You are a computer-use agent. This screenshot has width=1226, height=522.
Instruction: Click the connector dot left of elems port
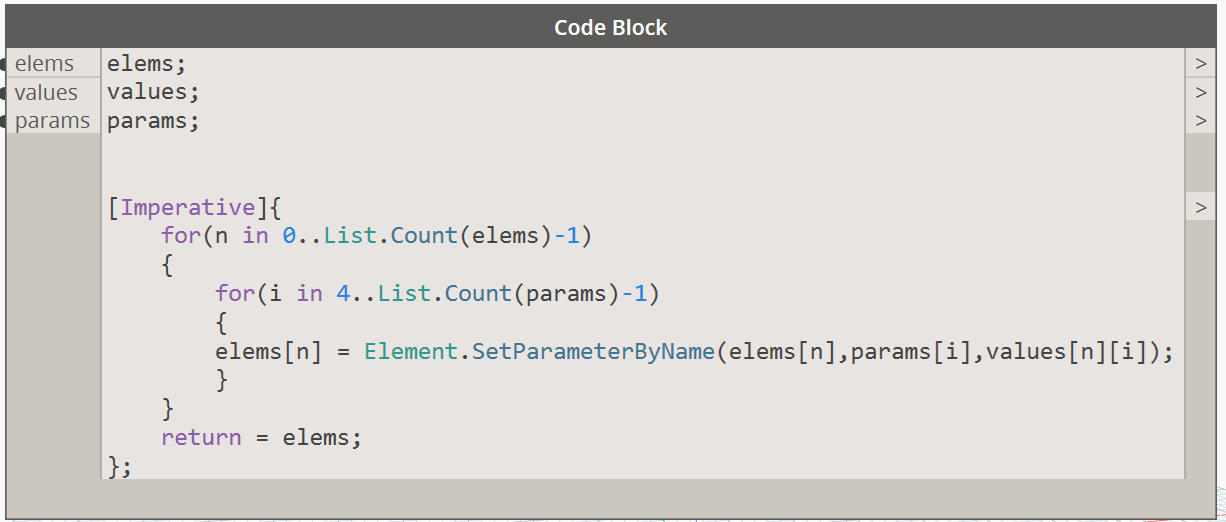point(4,64)
